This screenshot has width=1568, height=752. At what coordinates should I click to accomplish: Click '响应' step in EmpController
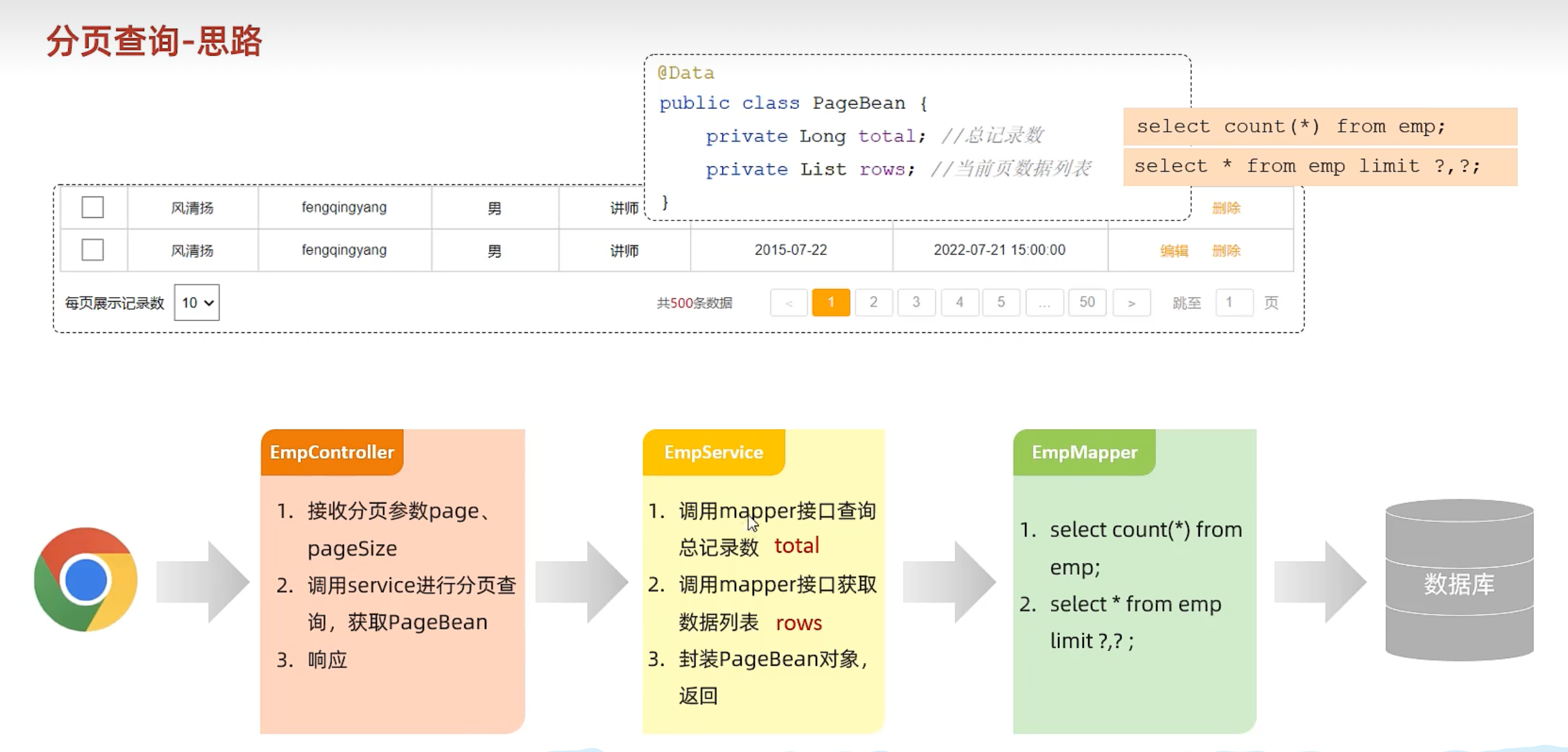tap(327, 659)
